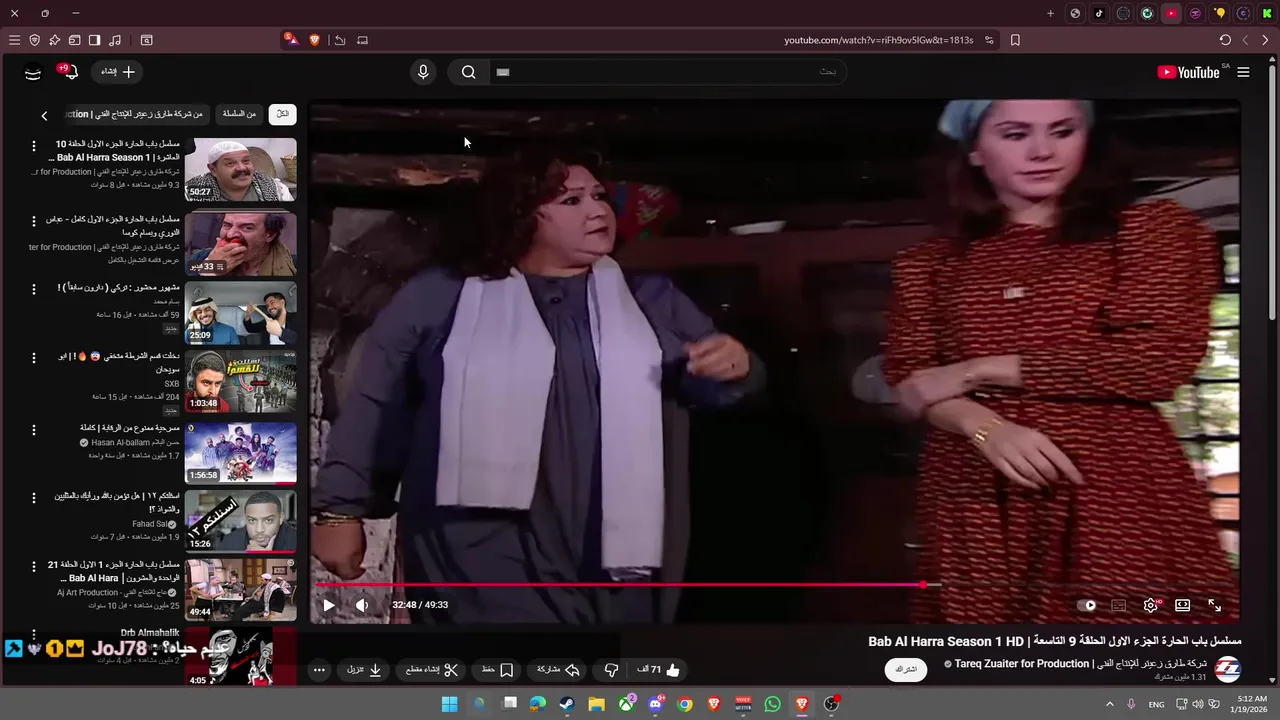Like the video with thumbs up
This screenshot has height=720, width=1280.
[660, 670]
